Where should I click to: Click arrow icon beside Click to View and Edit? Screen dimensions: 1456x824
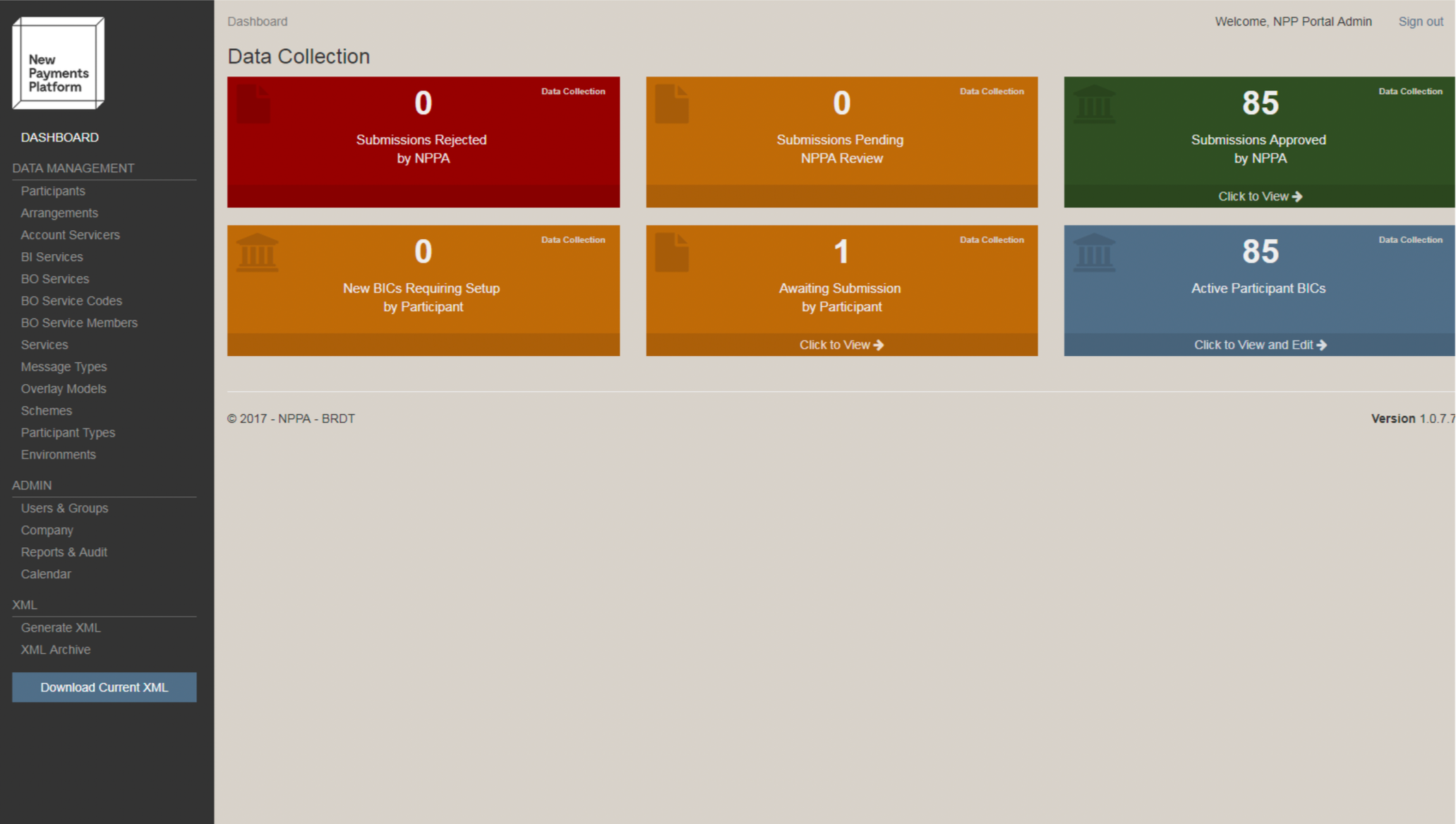click(1322, 345)
